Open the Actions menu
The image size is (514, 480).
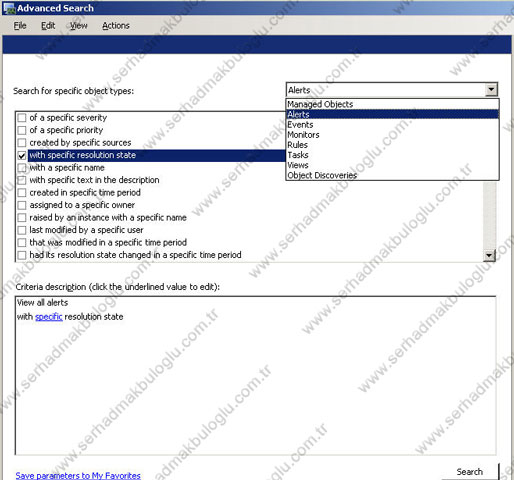point(116,26)
